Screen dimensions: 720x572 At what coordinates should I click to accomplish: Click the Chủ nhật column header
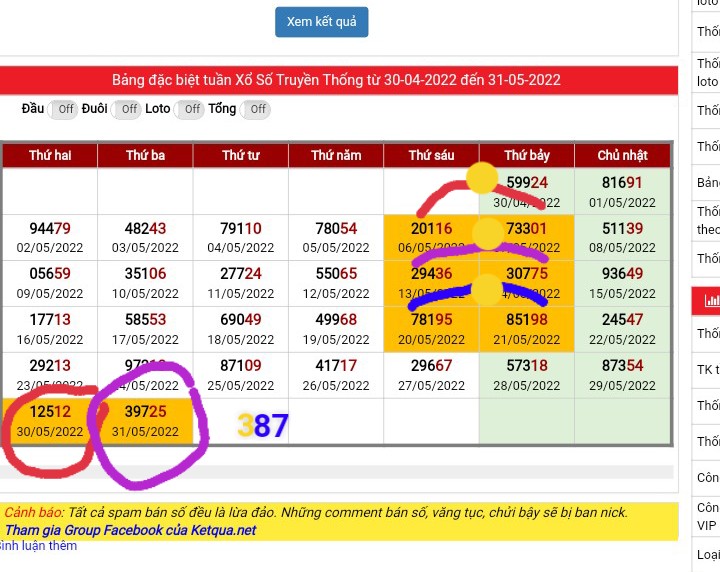click(x=622, y=156)
